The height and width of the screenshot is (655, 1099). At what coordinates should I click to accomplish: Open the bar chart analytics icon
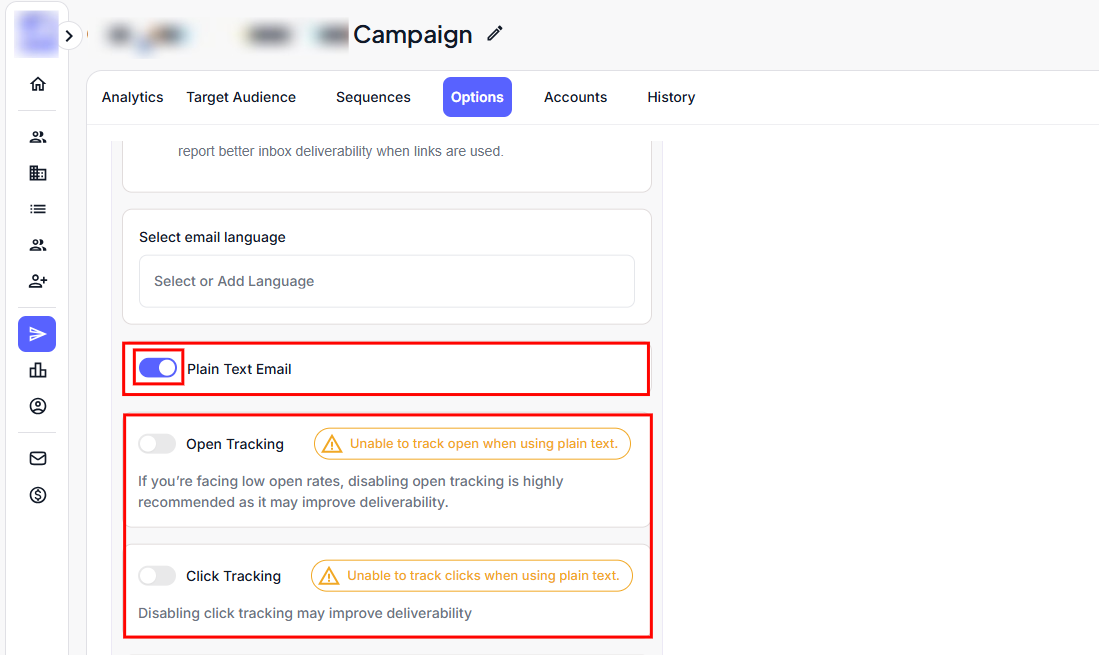(x=38, y=370)
